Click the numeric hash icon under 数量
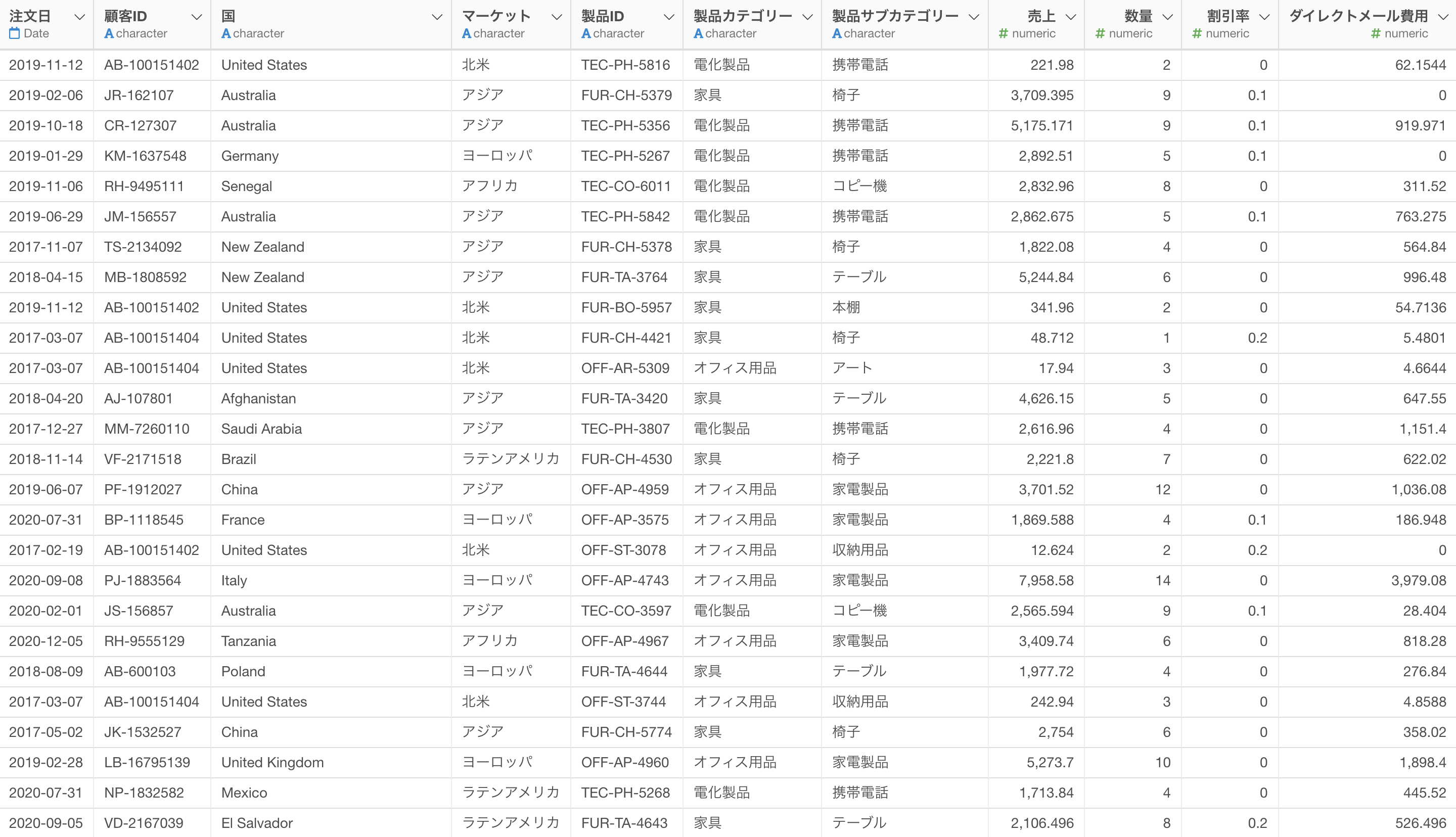The image size is (1456, 837). tap(1100, 33)
